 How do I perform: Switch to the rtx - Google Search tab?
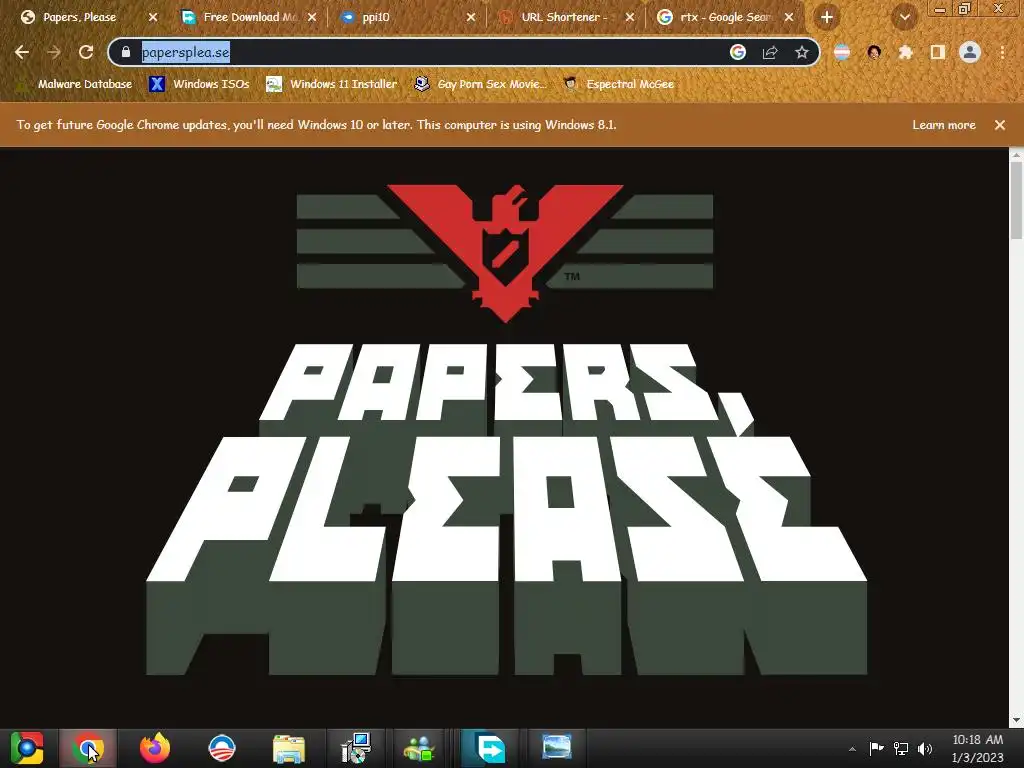725,18
